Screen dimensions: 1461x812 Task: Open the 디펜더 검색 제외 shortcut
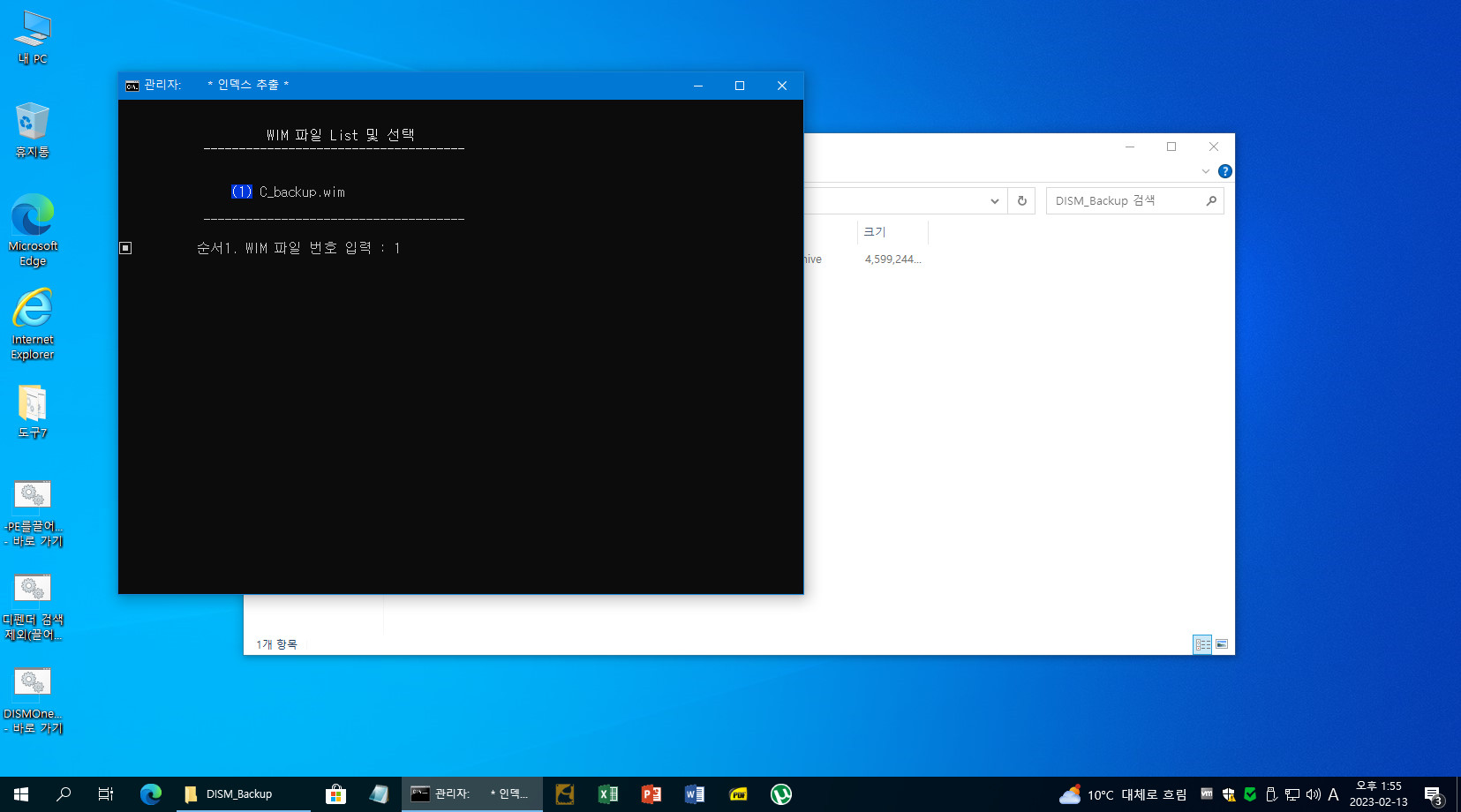click(x=33, y=607)
